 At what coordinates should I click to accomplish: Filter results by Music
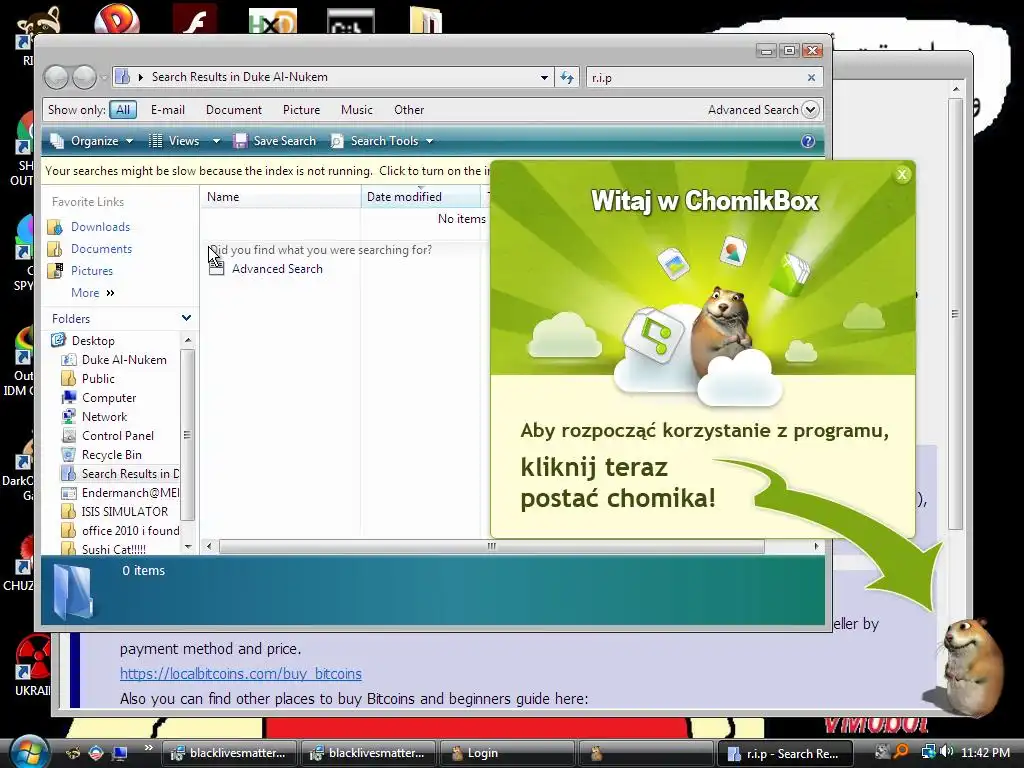(357, 110)
